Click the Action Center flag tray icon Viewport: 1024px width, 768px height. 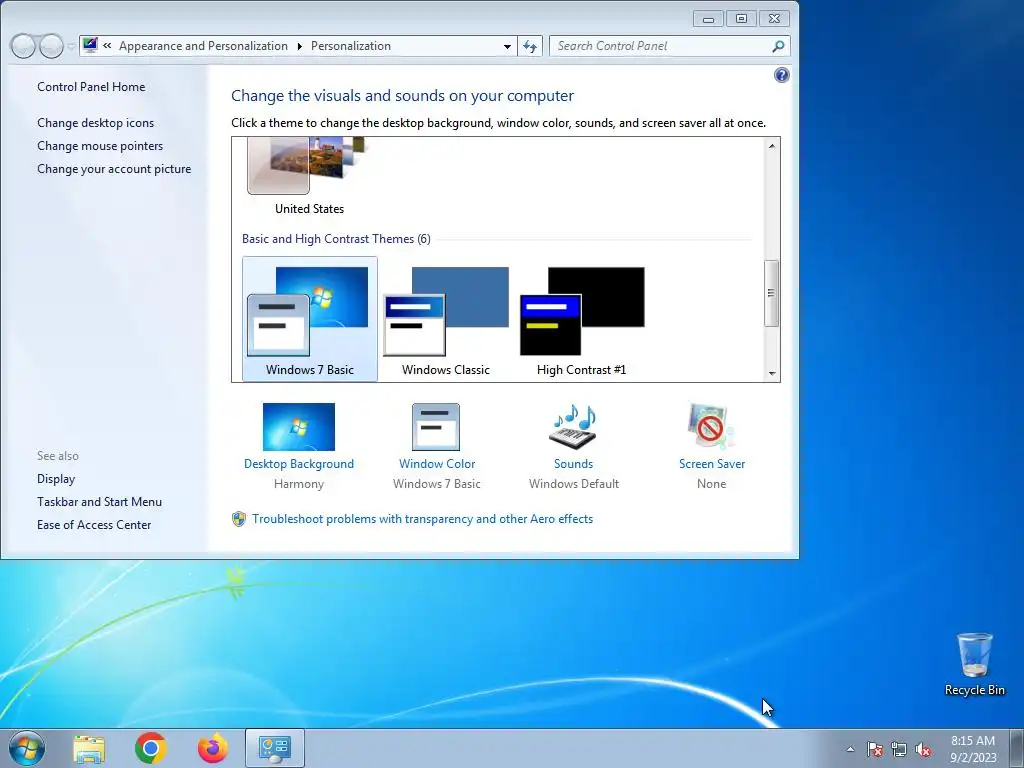click(x=875, y=749)
